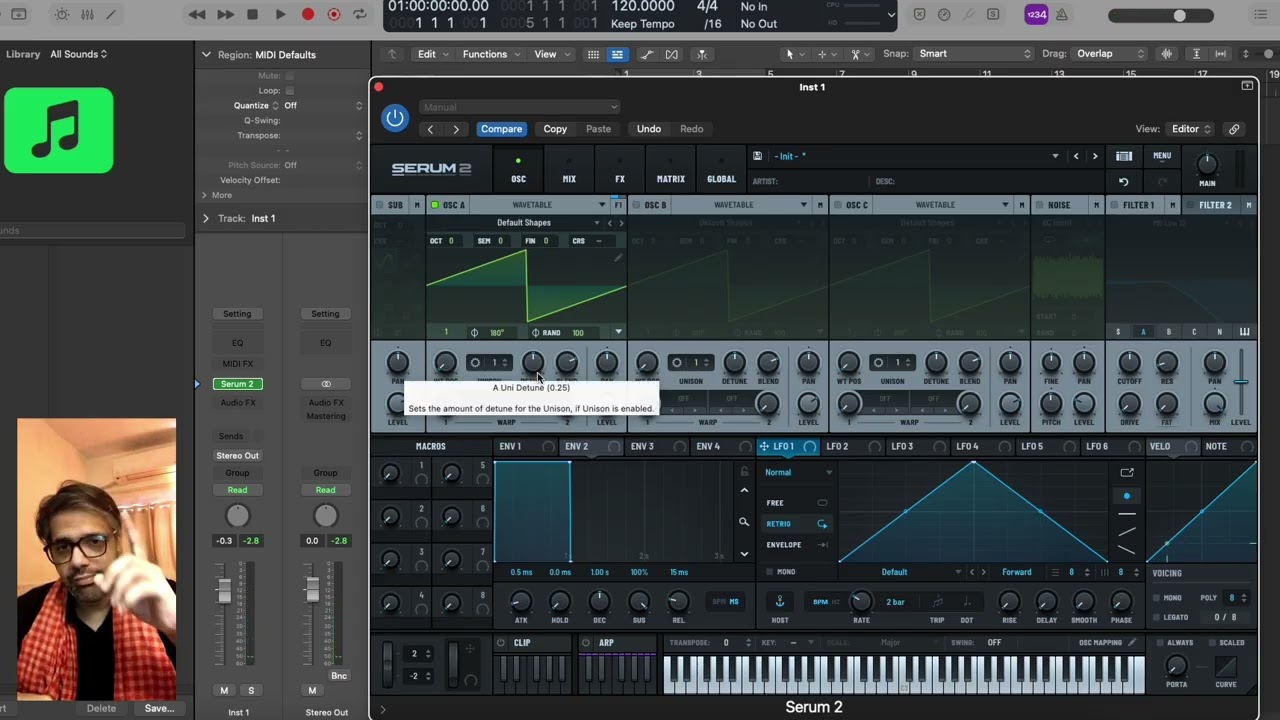Expand the More section in region inspector
The height and width of the screenshot is (720, 1280).
point(204,195)
